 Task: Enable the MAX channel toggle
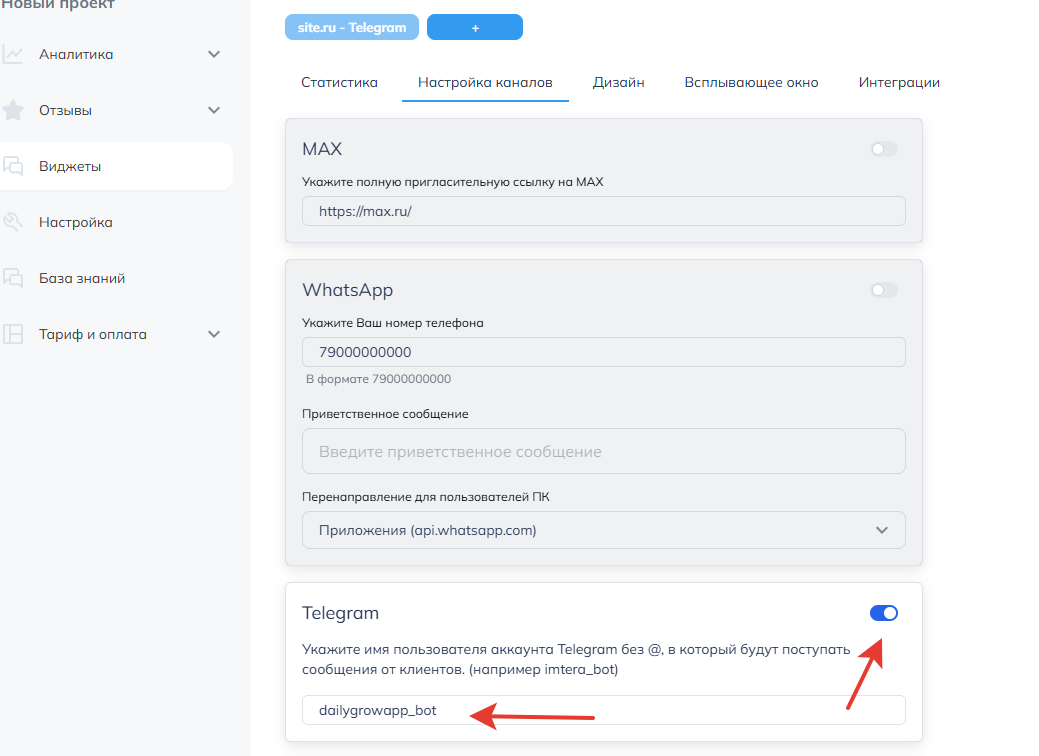pyautogui.click(x=884, y=149)
